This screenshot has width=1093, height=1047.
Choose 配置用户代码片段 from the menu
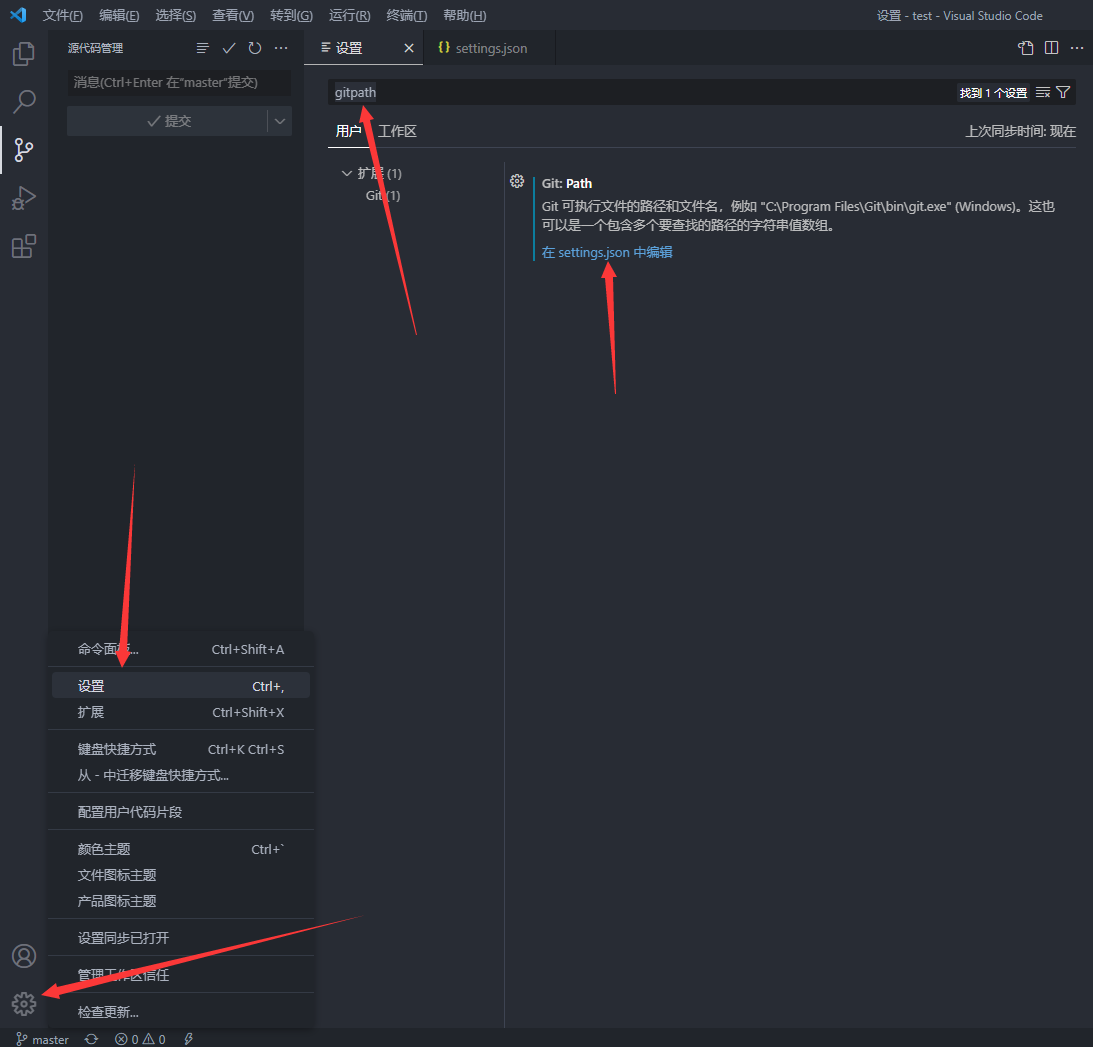181,812
